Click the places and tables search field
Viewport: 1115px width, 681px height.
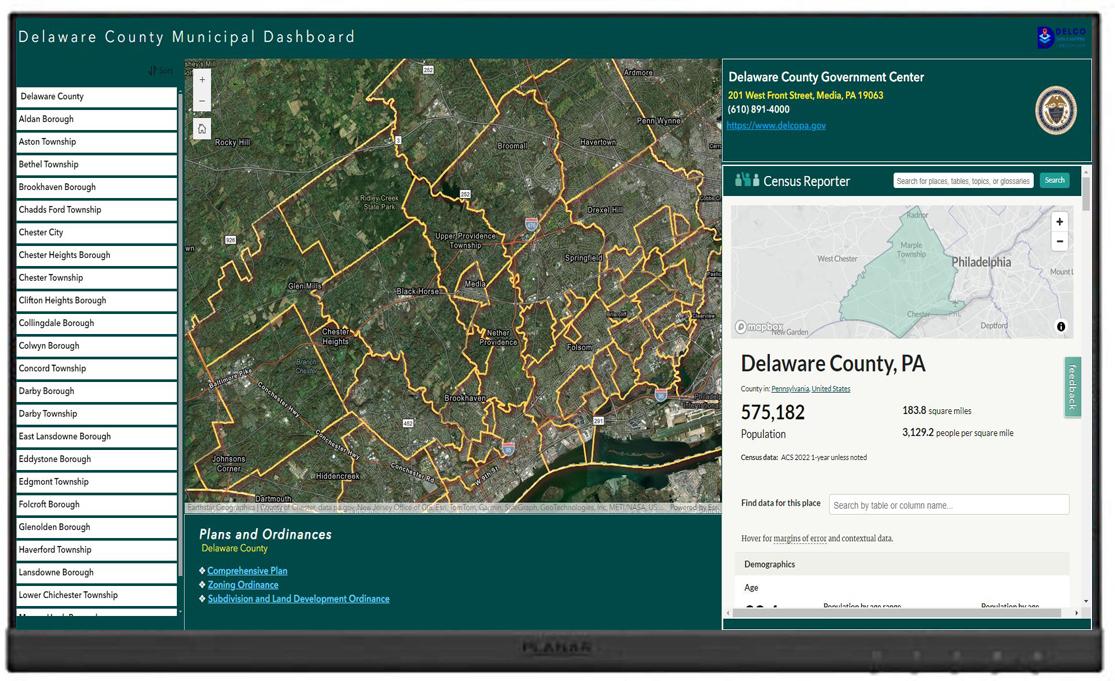pyautogui.click(x=962, y=181)
